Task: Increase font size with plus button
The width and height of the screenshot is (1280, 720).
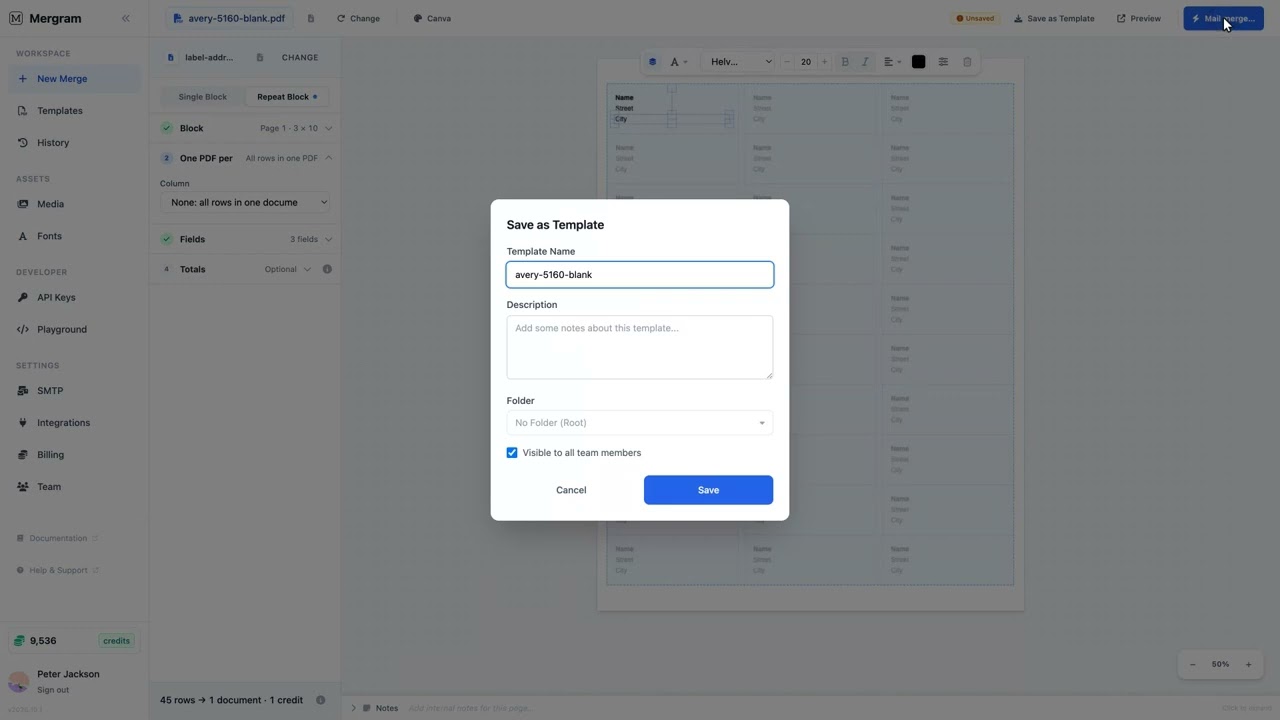Action: 824,62
